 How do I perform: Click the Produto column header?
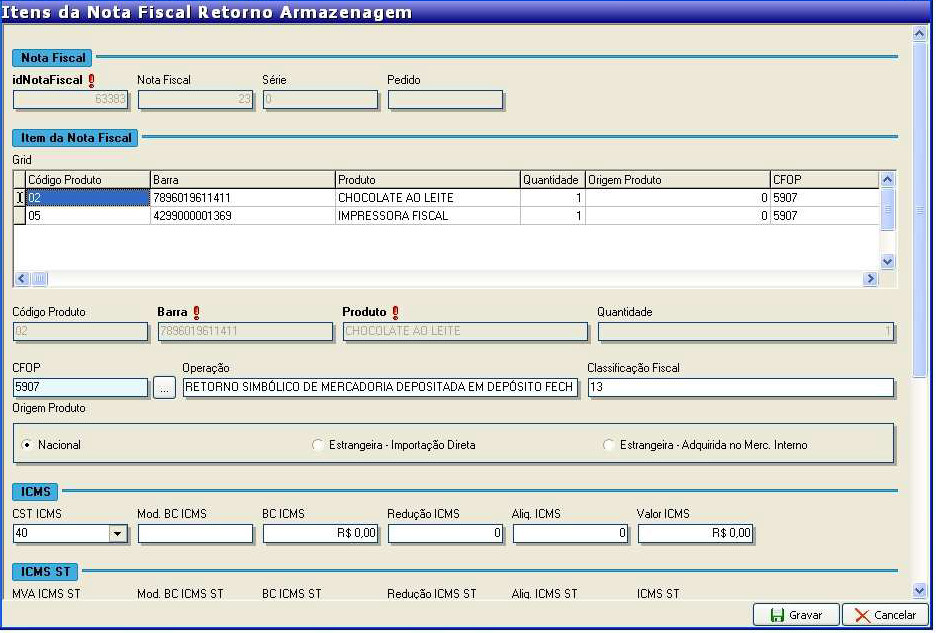[x=427, y=180]
